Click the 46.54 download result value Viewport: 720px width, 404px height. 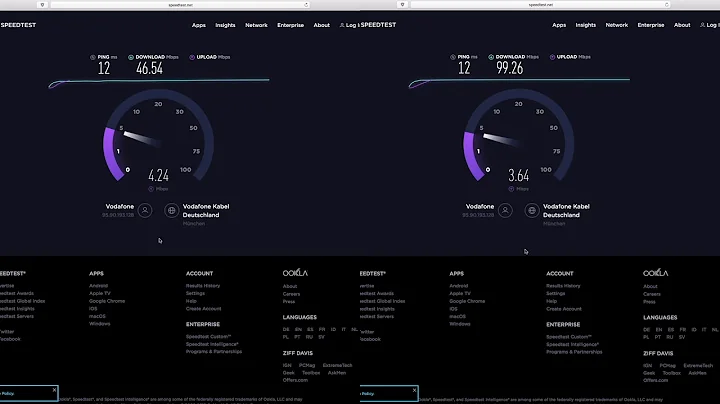point(149,68)
